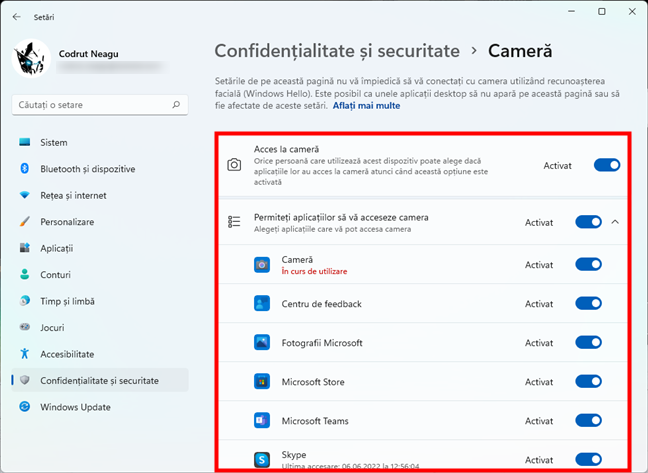Click the Bluetooth icon in sidebar
This screenshot has width=648, height=473.
point(25,169)
